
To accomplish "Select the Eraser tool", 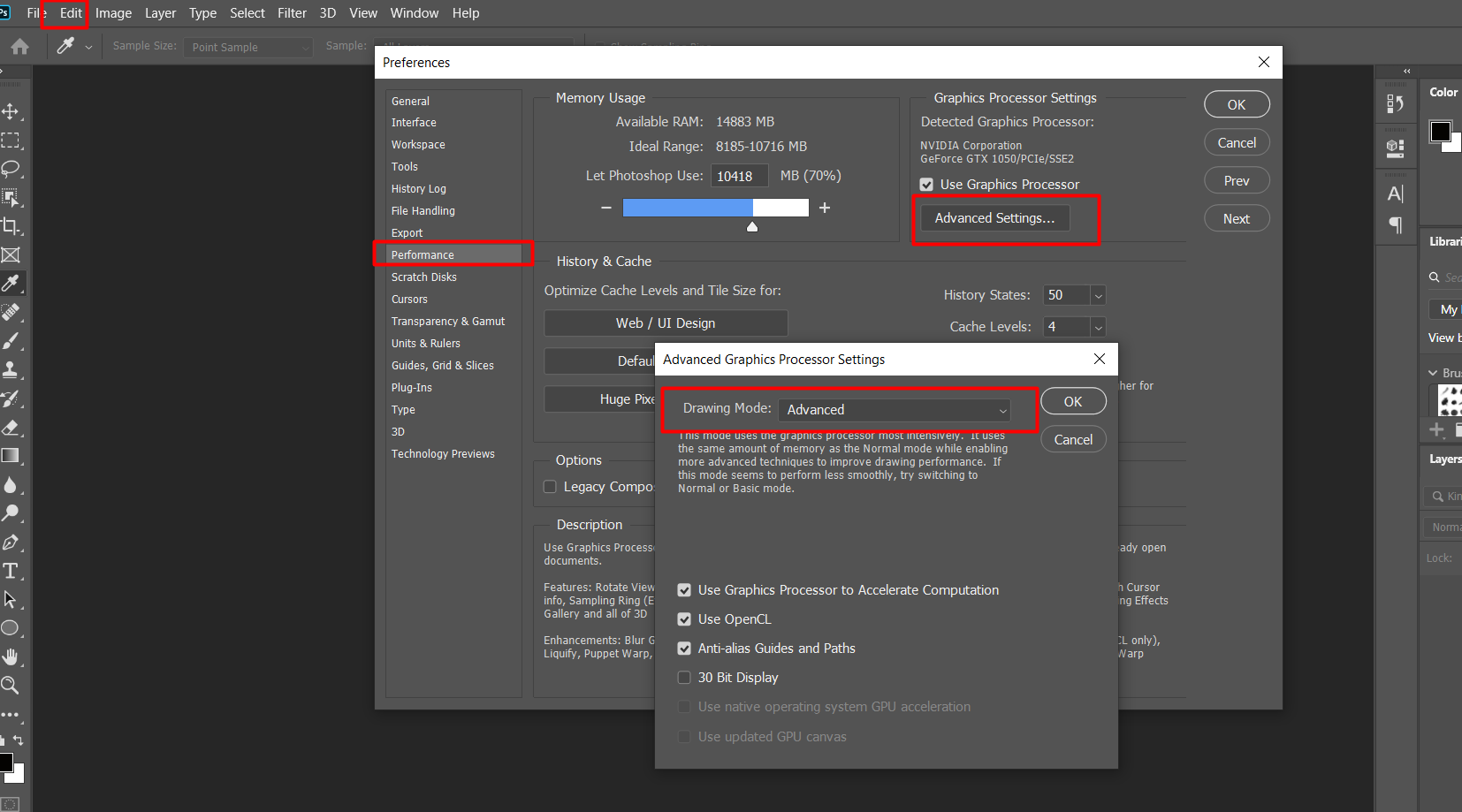I will point(12,428).
